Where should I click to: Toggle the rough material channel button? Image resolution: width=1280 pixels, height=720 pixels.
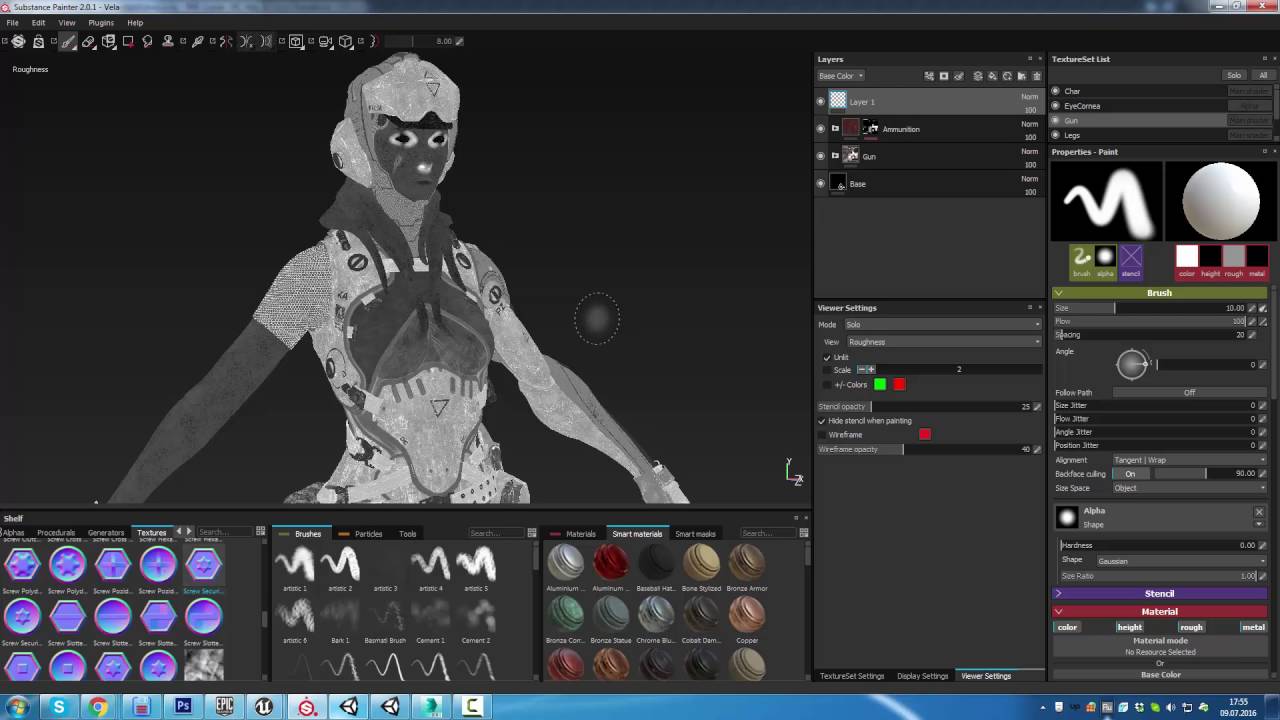[x=1191, y=627]
